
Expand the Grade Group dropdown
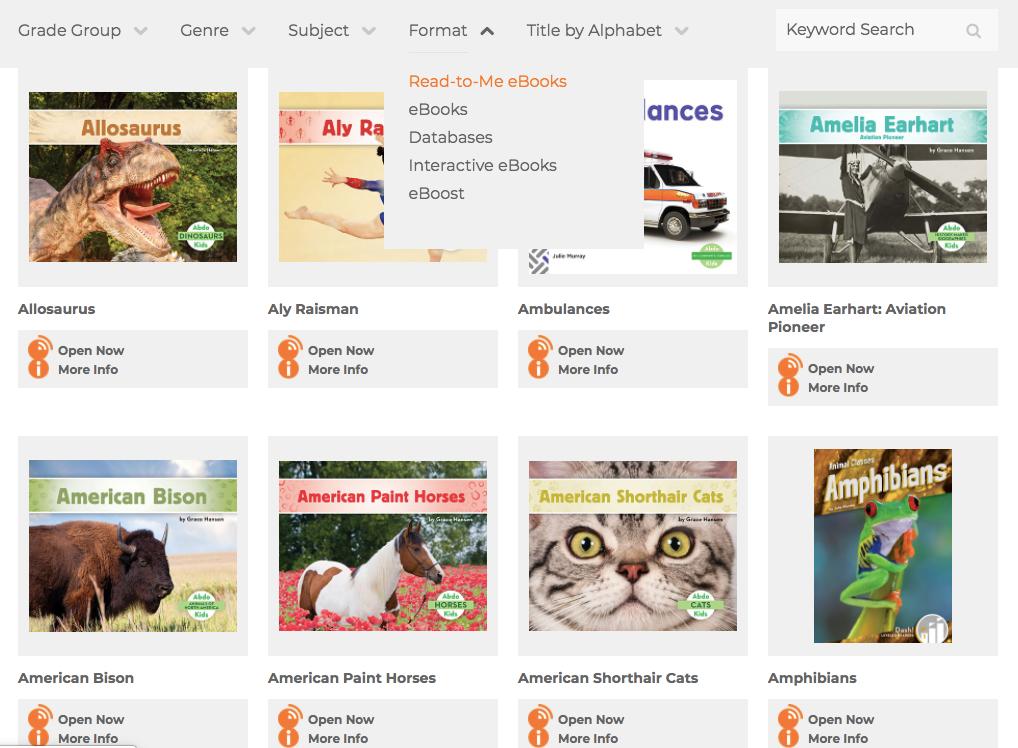click(x=82, y=30)
